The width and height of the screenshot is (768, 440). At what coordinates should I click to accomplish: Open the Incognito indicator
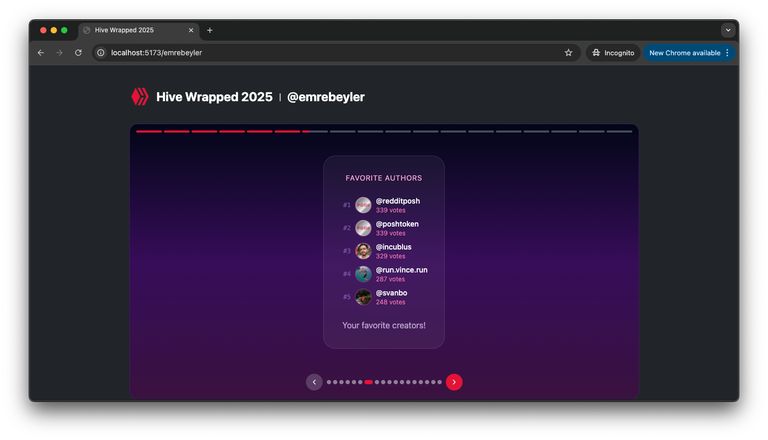click(x=613, y=52)
